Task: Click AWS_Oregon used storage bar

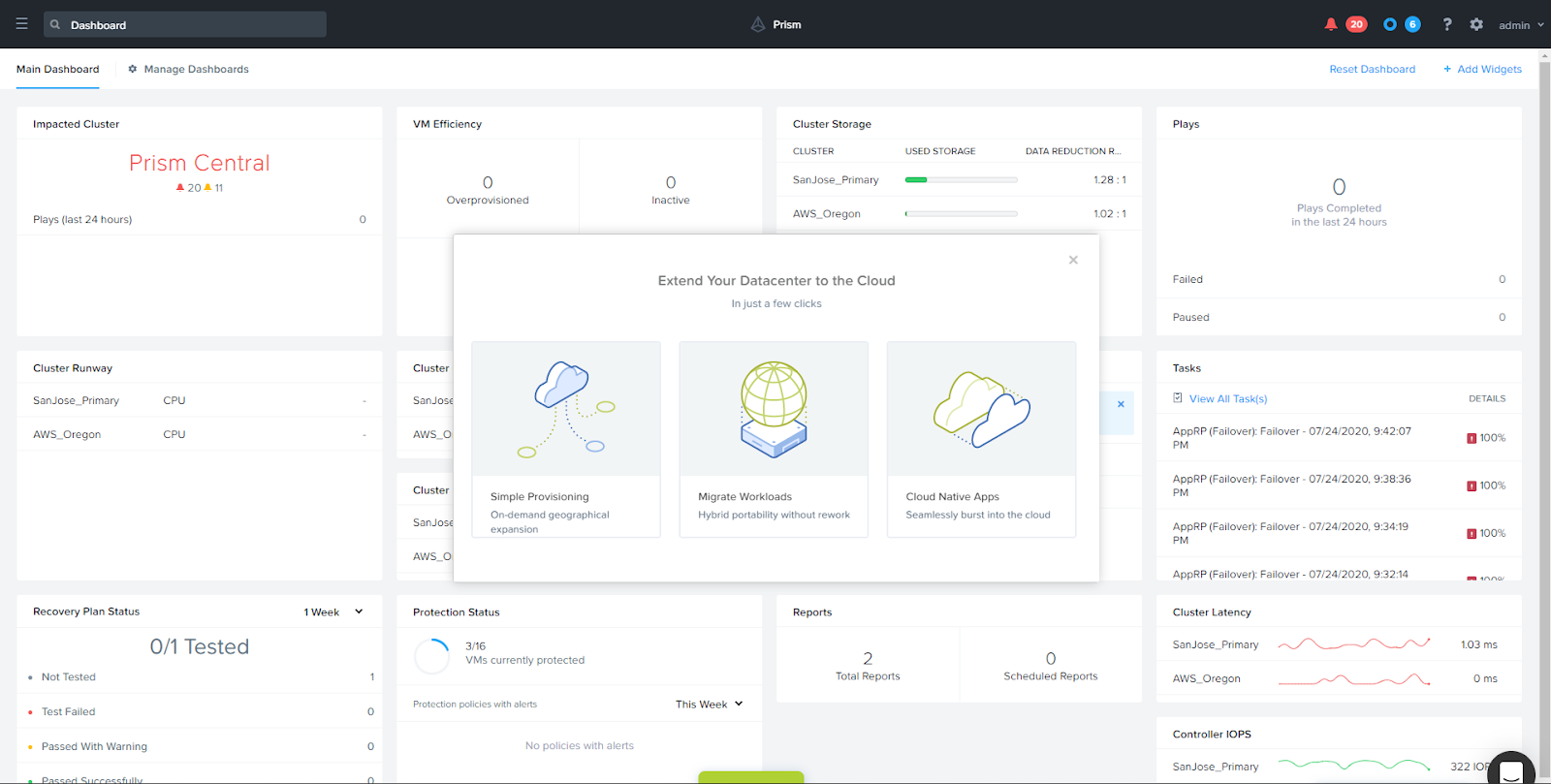Action: (x=961, y=214)
